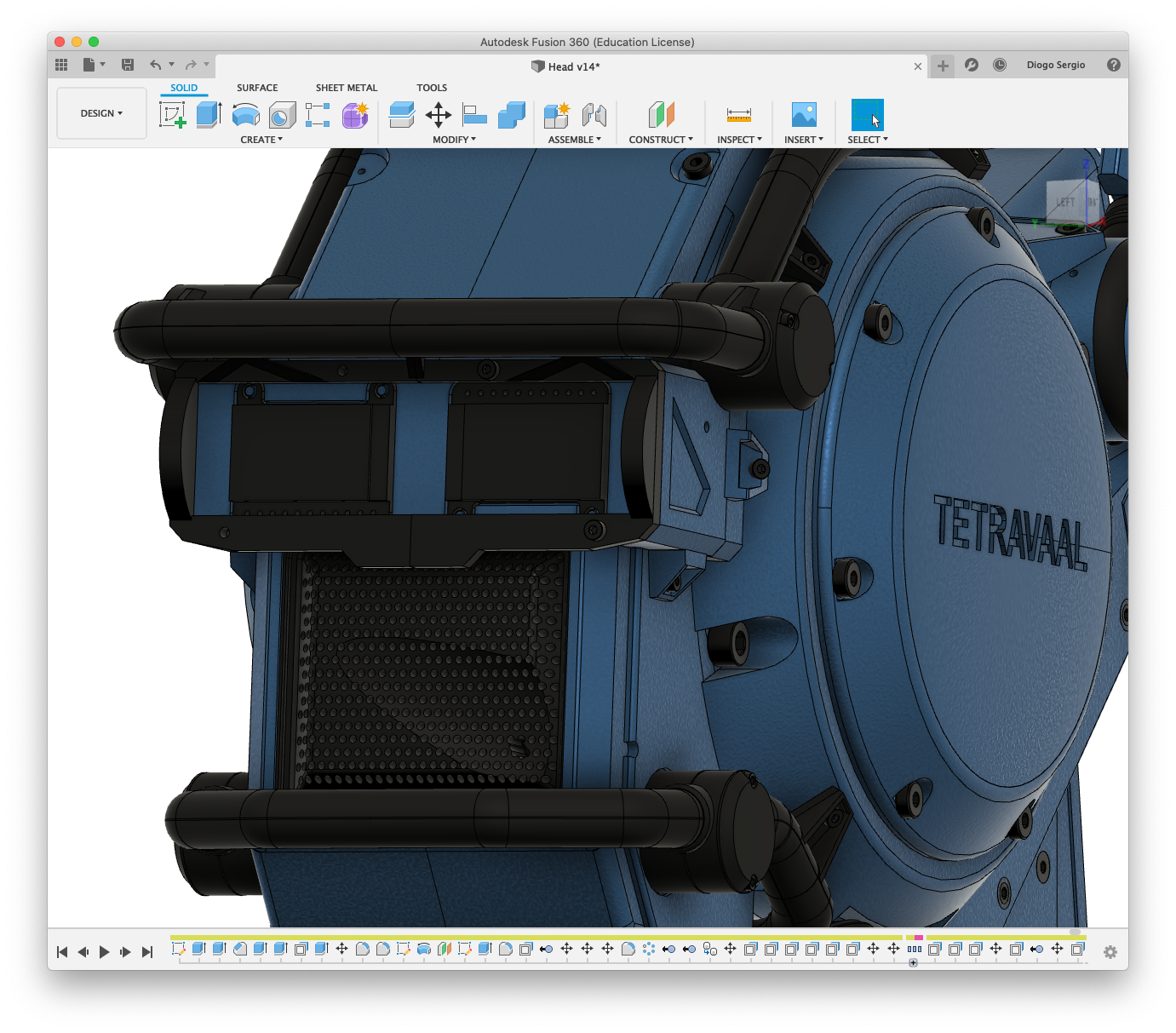Image resolution: width=1176 pixels, height=1033 pixels.
Task: Click the LEFT face of the ViewCube
Action: [x=1064, y=203]
